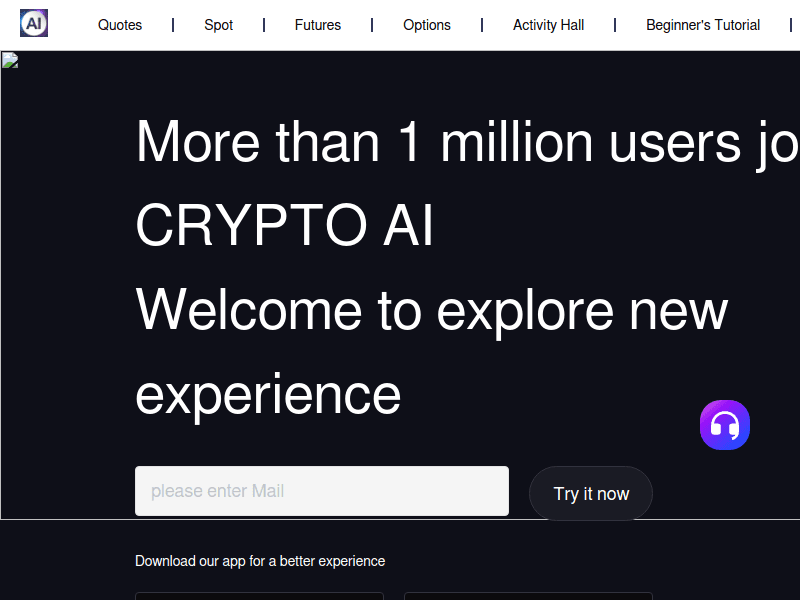This screenshot has height=600, width=800.
Task: Select the small image icon above the banner
Action: [10, 62]
